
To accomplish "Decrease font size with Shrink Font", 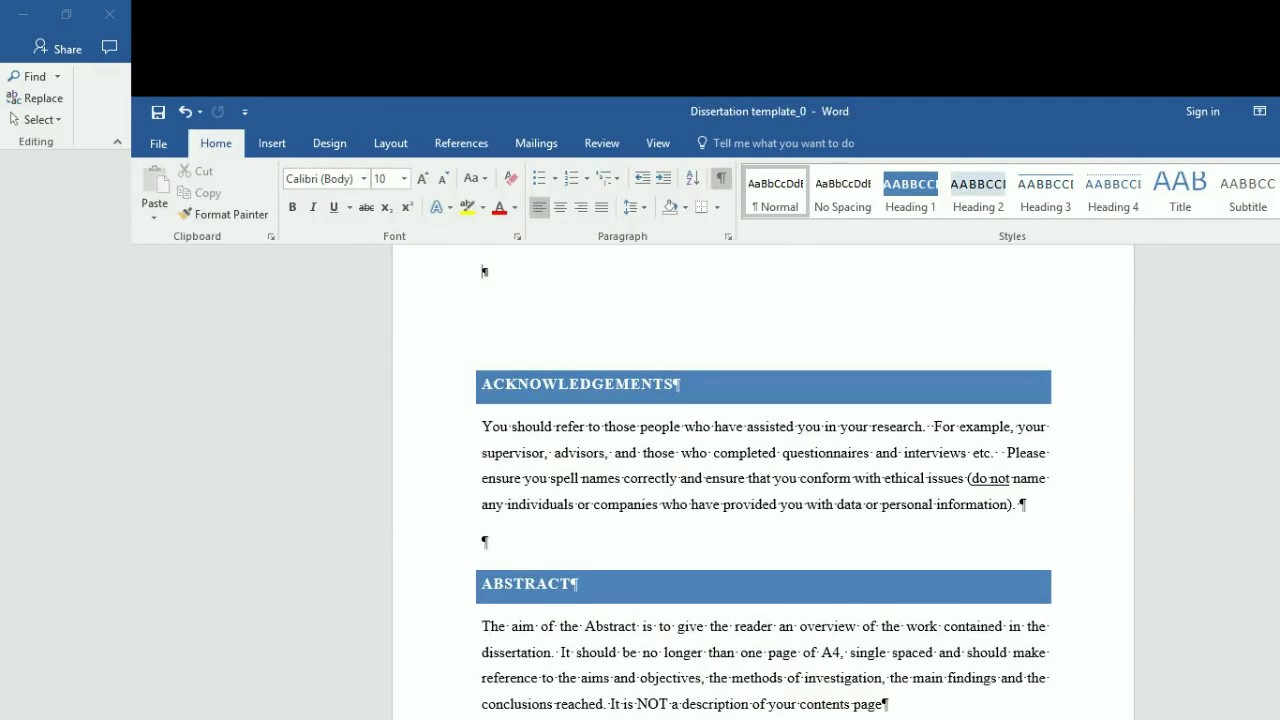I will coord(443,179).
